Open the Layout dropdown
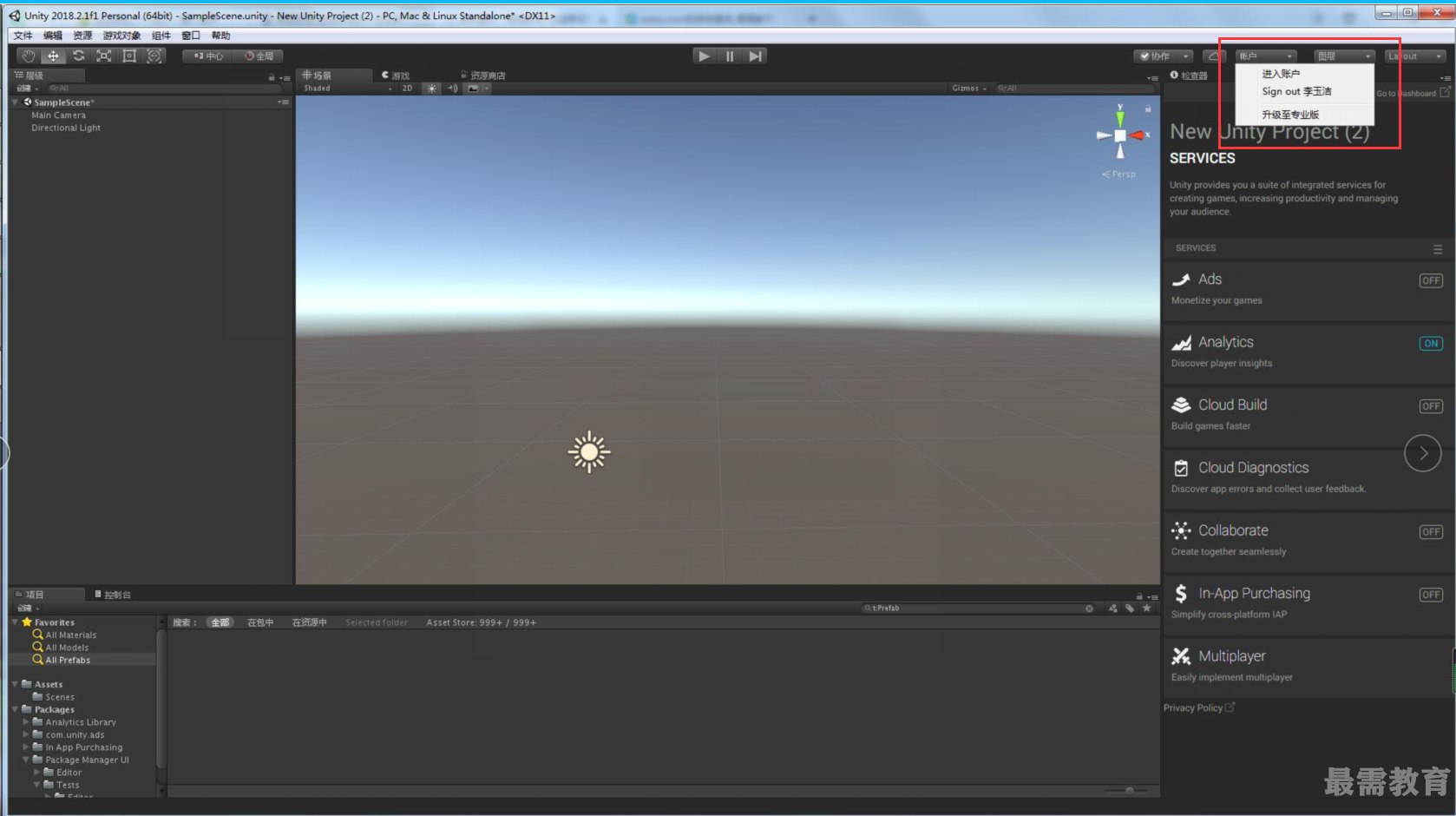This screenshot has height=816, width=1456. coord(1415,56)
